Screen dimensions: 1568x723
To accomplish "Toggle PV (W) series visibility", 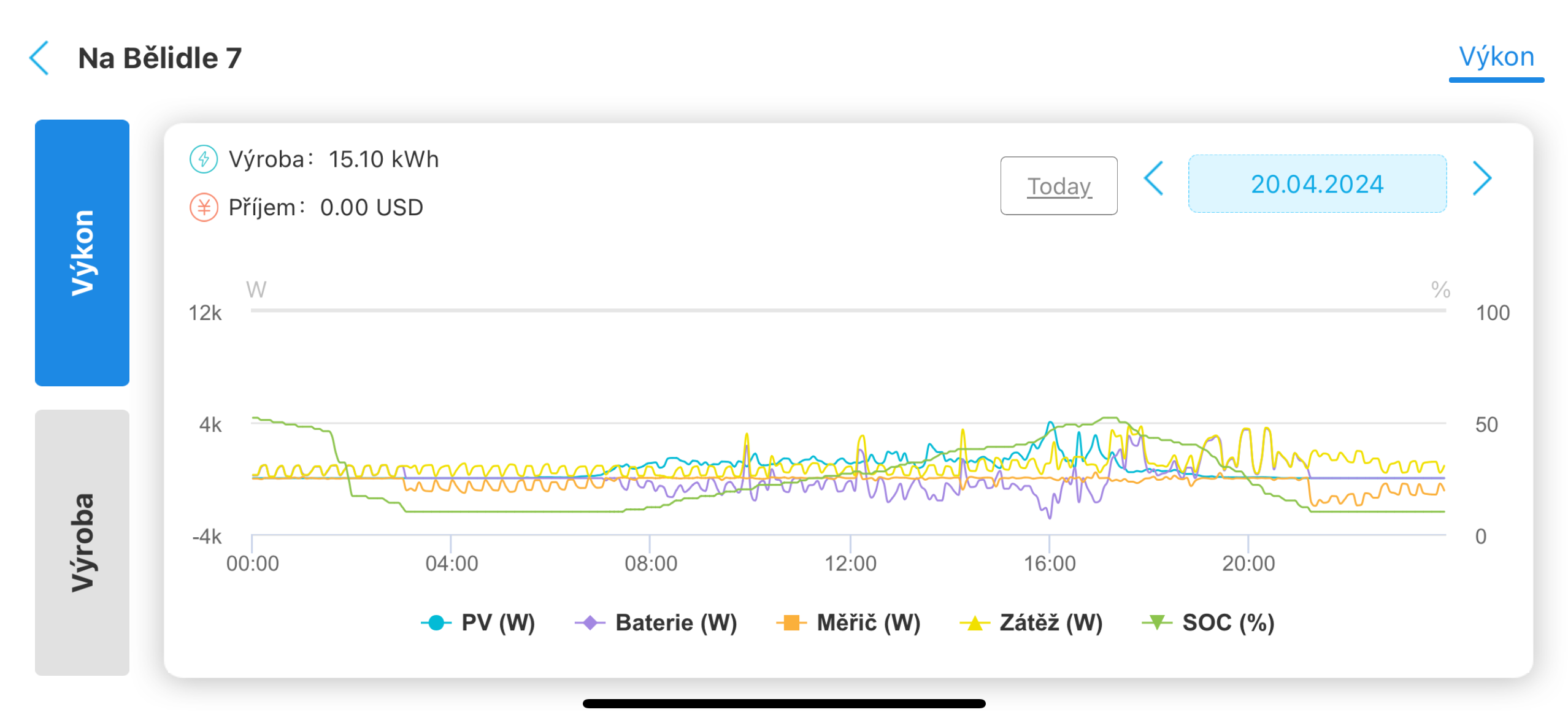I will tap(498, 622).
